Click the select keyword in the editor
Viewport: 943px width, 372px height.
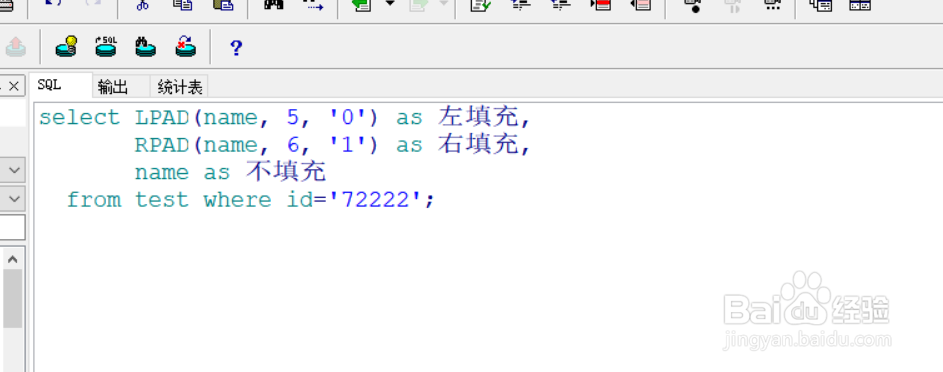[80, 118]
